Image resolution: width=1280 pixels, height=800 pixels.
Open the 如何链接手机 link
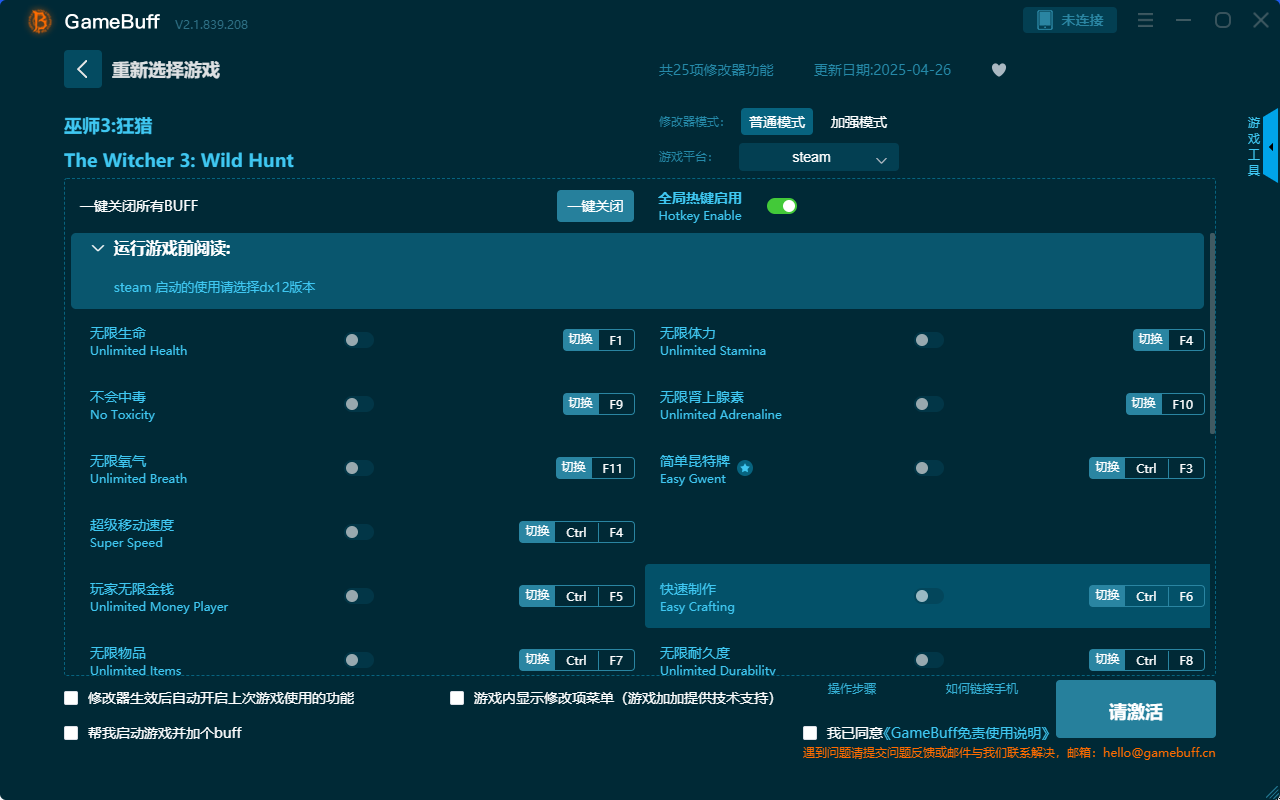tap(981, 689)
